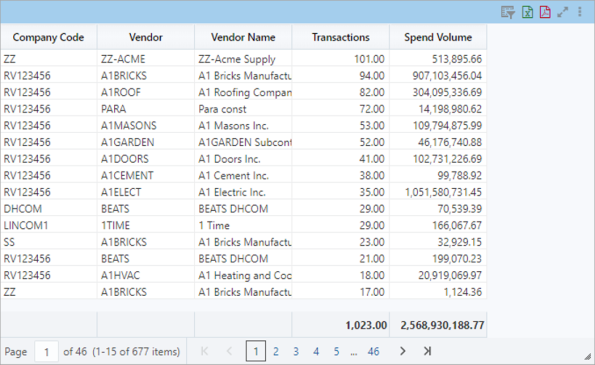Image resolution: width=595 pixels, height=365 pixels.
Task: Select the A1ROOF vendor cell
Action: [146, 92]
